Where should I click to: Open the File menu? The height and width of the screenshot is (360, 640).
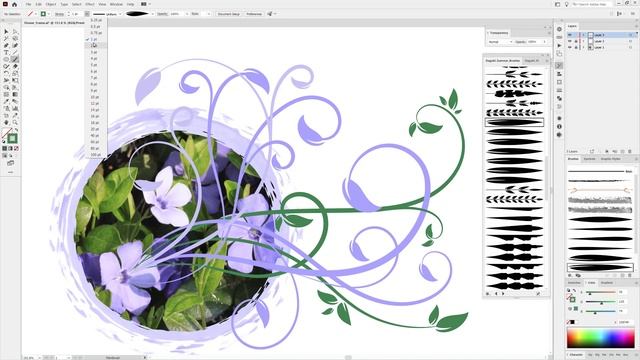click(x=28, y=4)
